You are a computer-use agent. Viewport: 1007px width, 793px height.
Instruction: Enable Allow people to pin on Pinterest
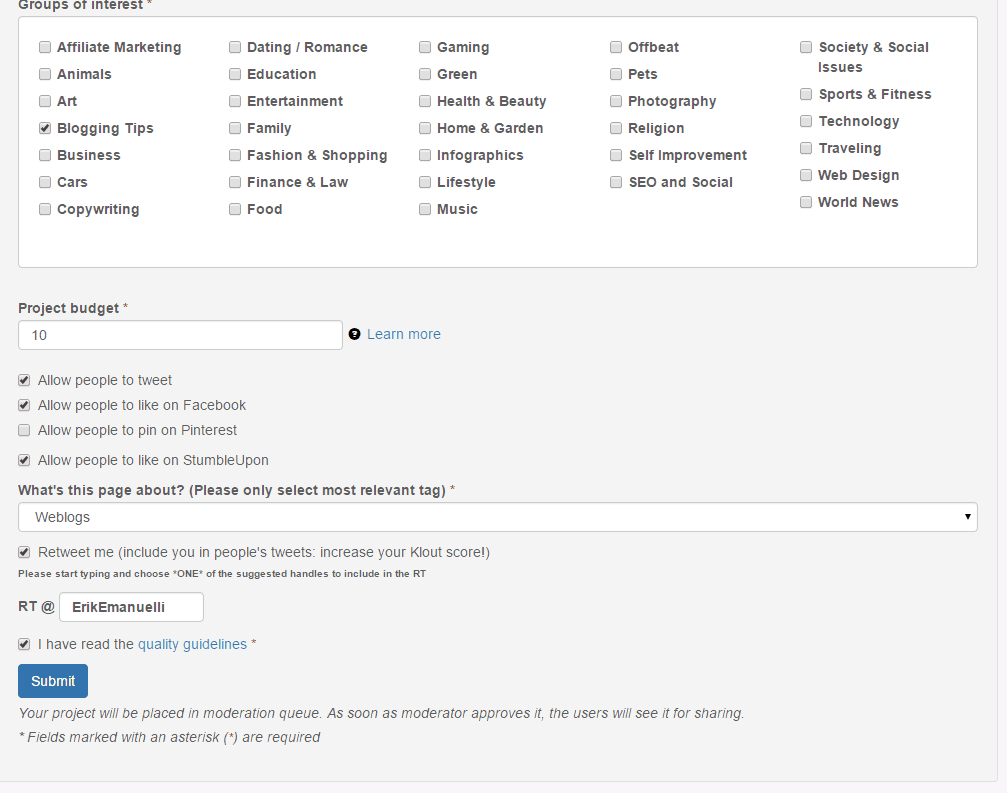pos(25,430)
